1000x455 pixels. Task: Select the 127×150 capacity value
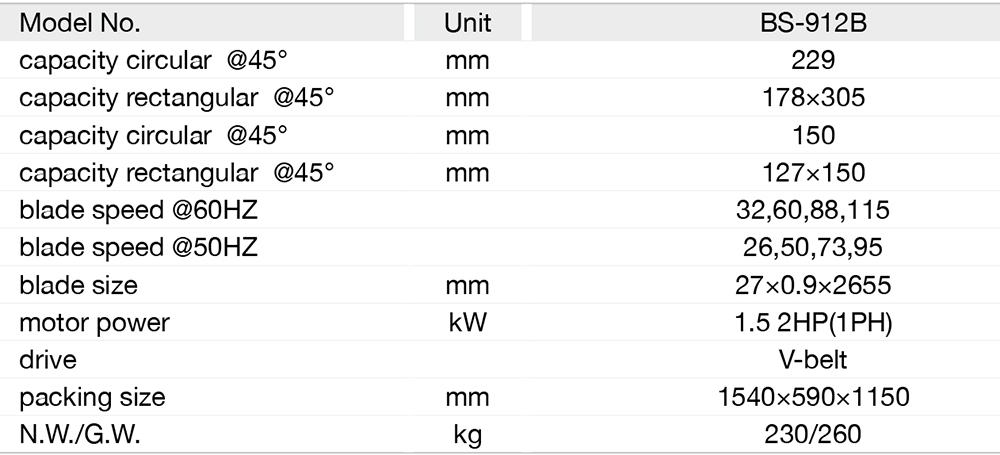(813, 173)
